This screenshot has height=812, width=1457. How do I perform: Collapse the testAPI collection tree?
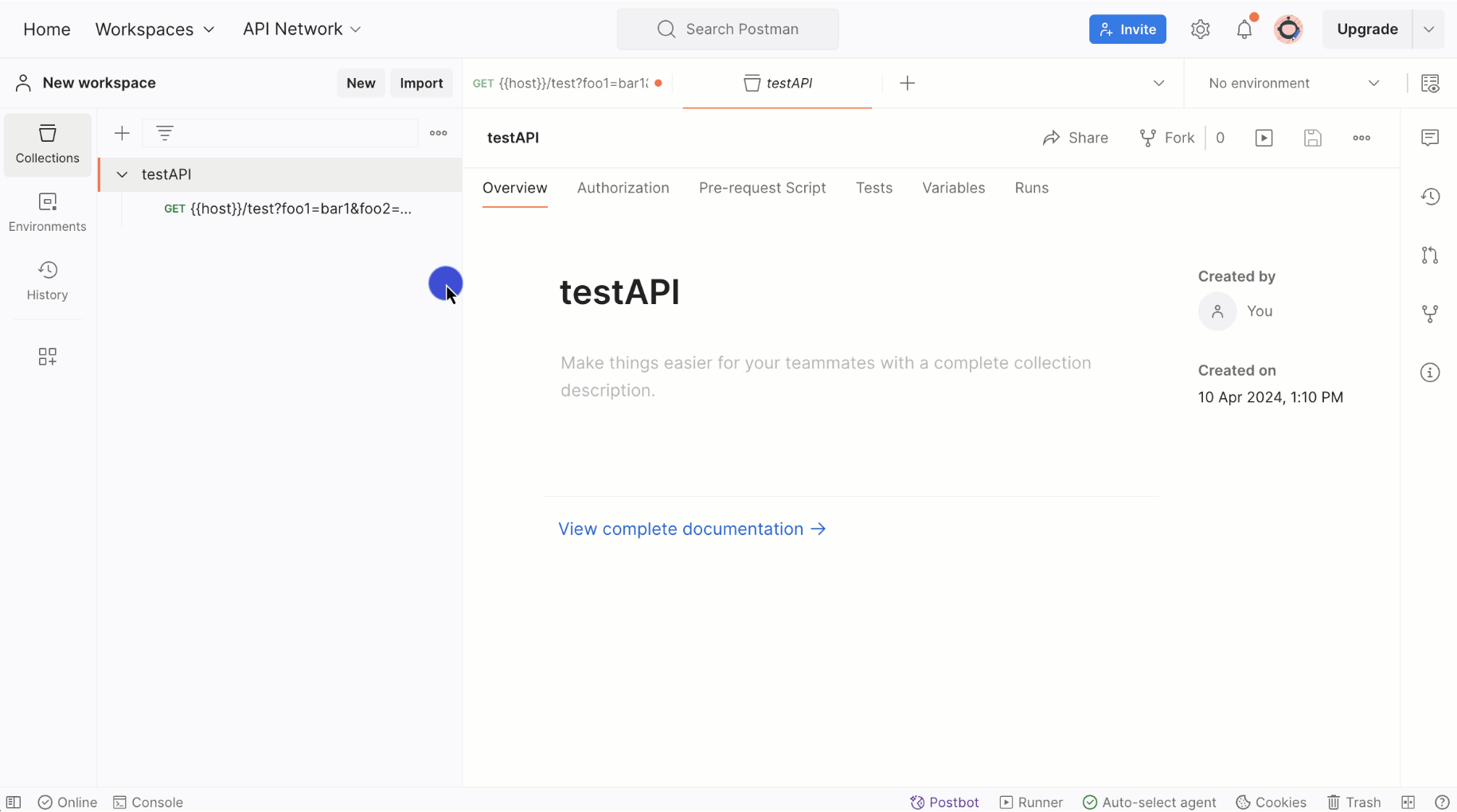[x=122, y=174]
